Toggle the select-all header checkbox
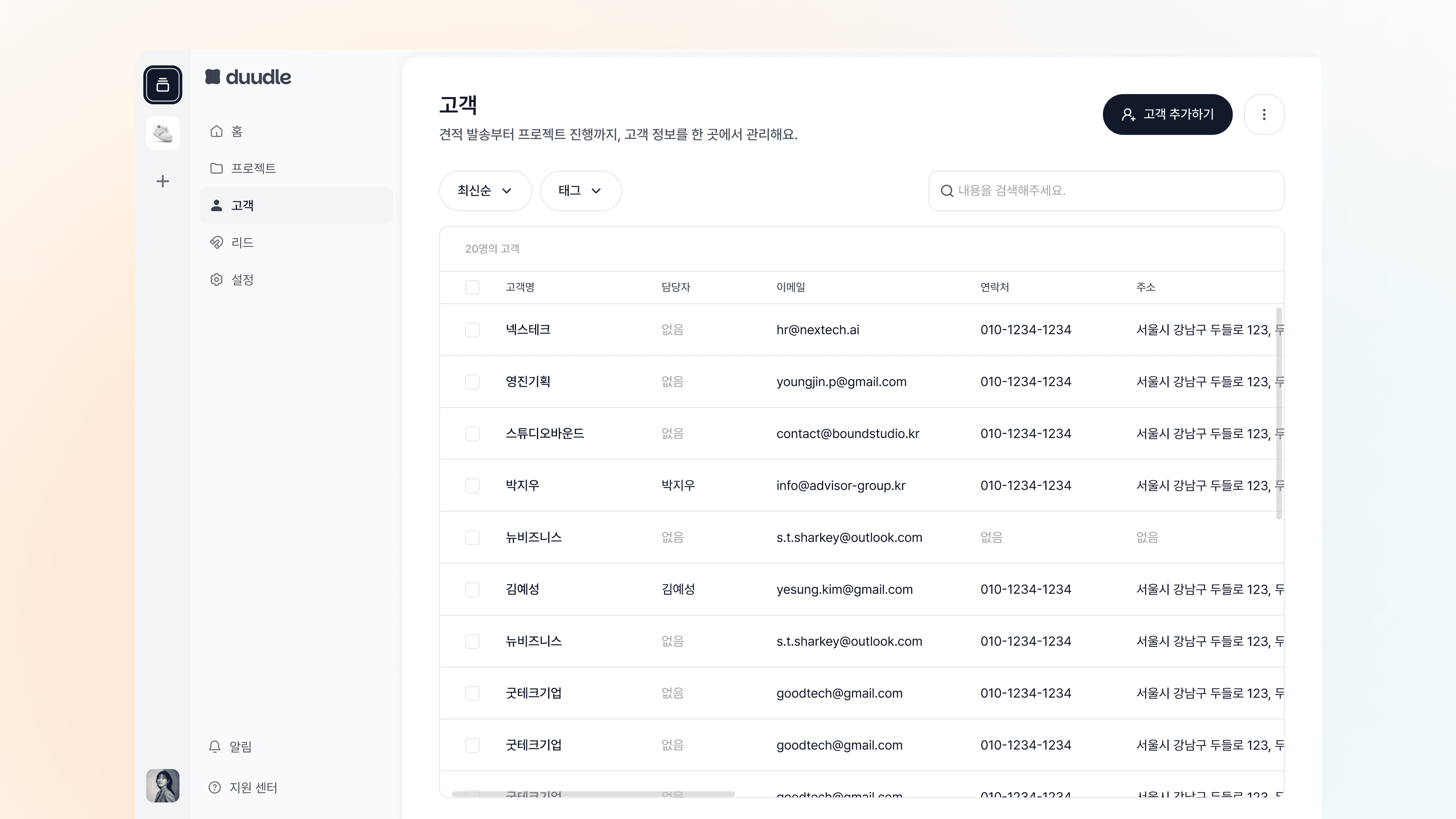The width and height of the screenshot is (1456, 819). tap(472, 287)
